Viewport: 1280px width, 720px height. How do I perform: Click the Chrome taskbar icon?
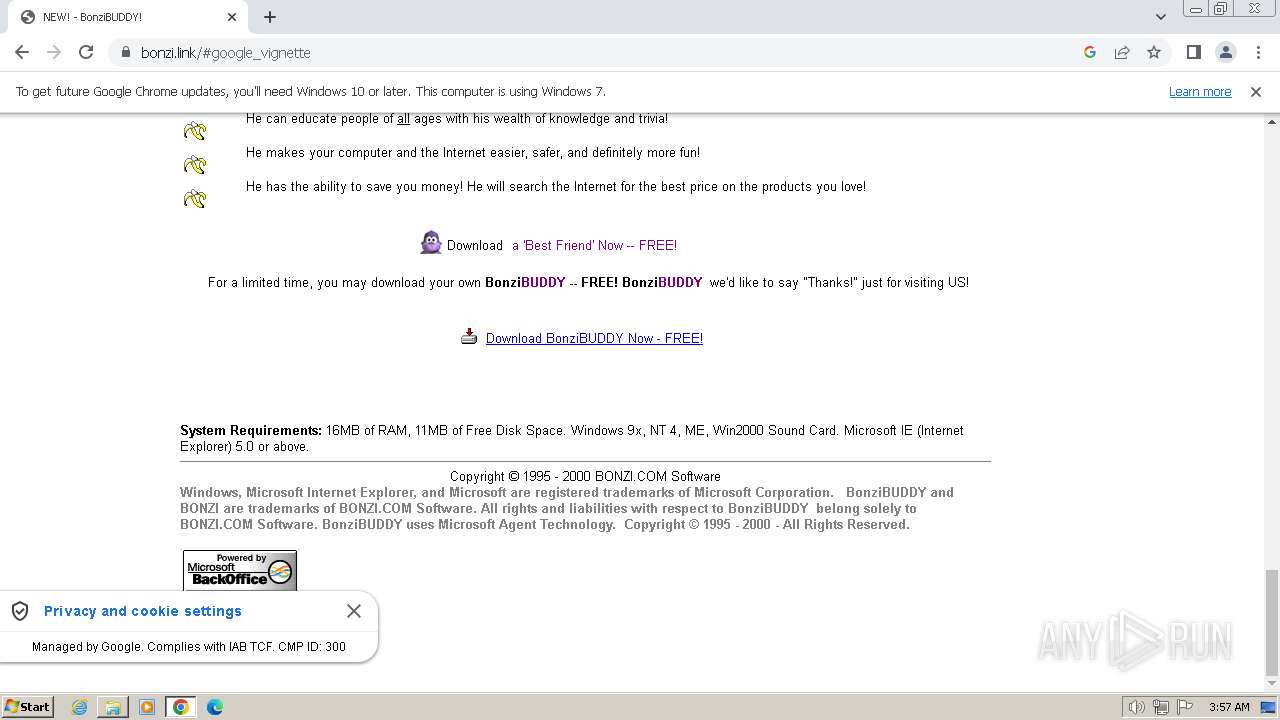click(x=181, y=707)
